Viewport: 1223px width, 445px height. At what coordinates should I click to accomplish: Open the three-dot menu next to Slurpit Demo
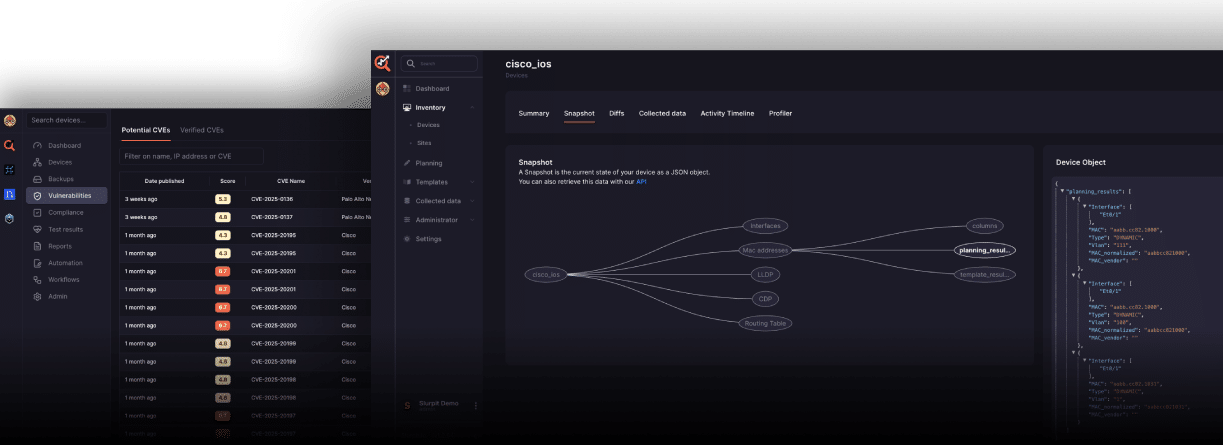coord(476,405)
